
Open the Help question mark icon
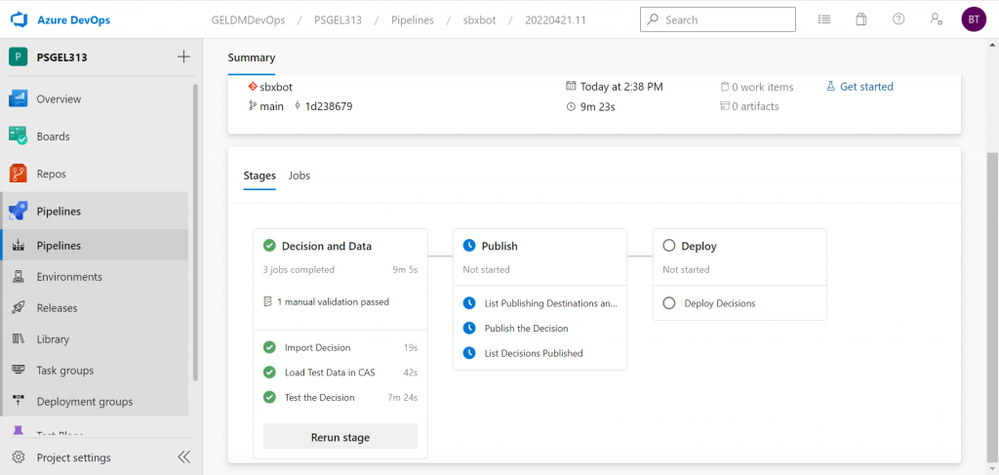click(x=898, y=19)
